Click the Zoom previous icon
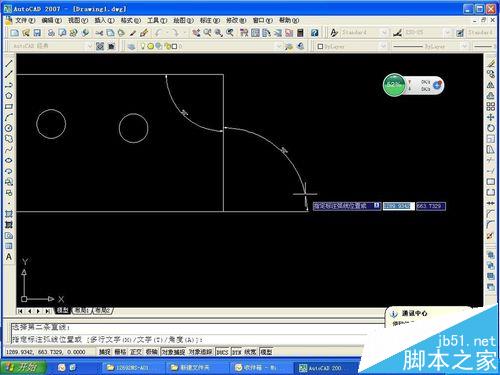The width and height of the screenshot is (500, 375). tap(230, 33)
